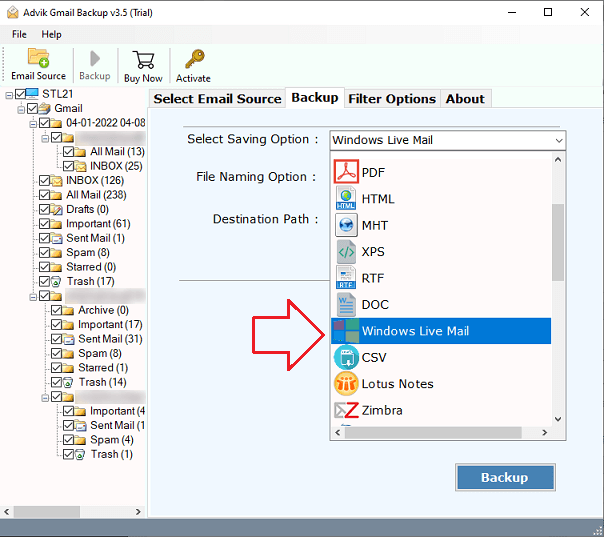The height and width of the screenshot is (537, 604).
Task: Select the HTML format icon
Action: (x=346, y=198)
